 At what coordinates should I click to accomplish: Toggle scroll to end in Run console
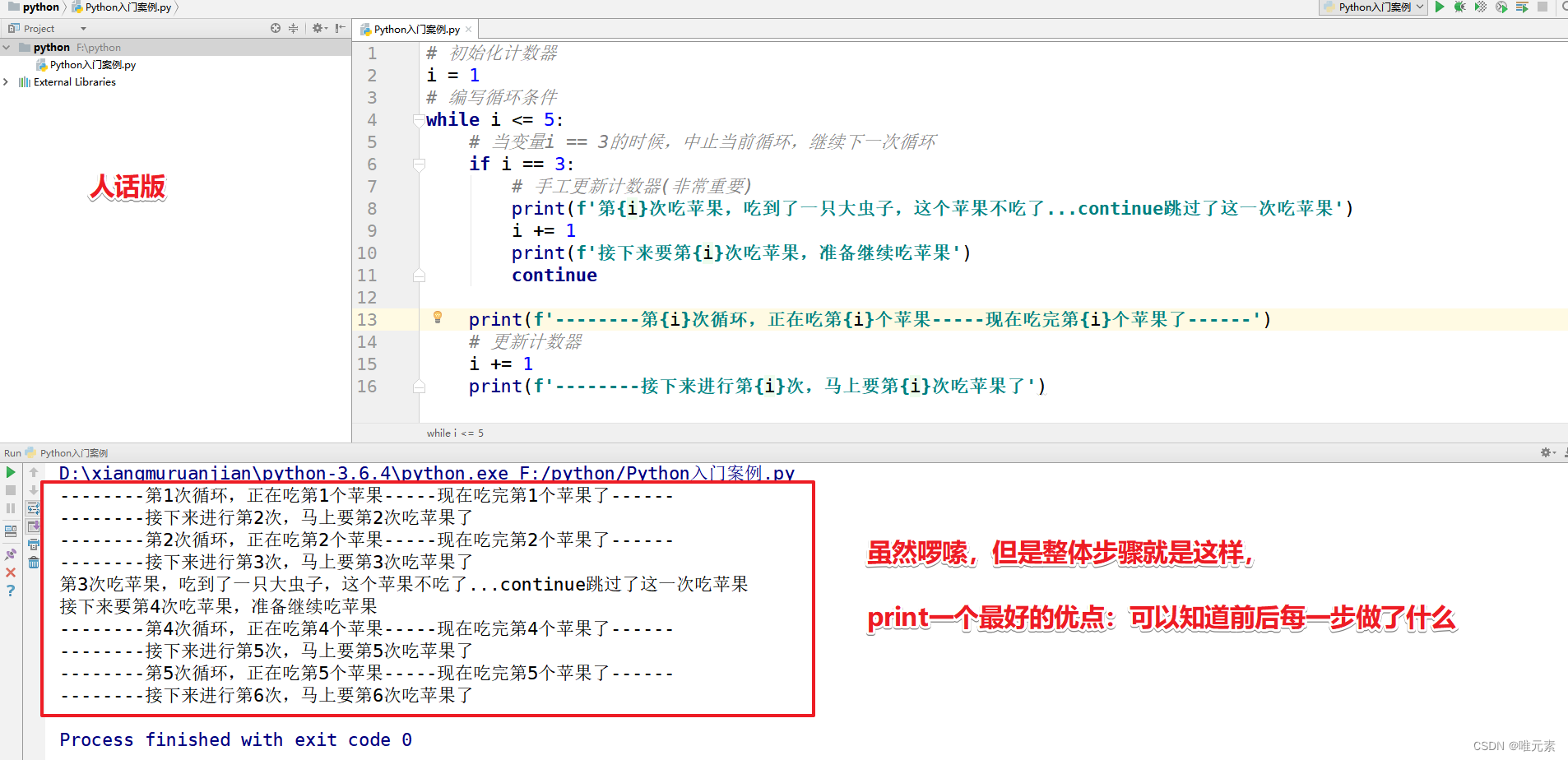coord(34,526)
